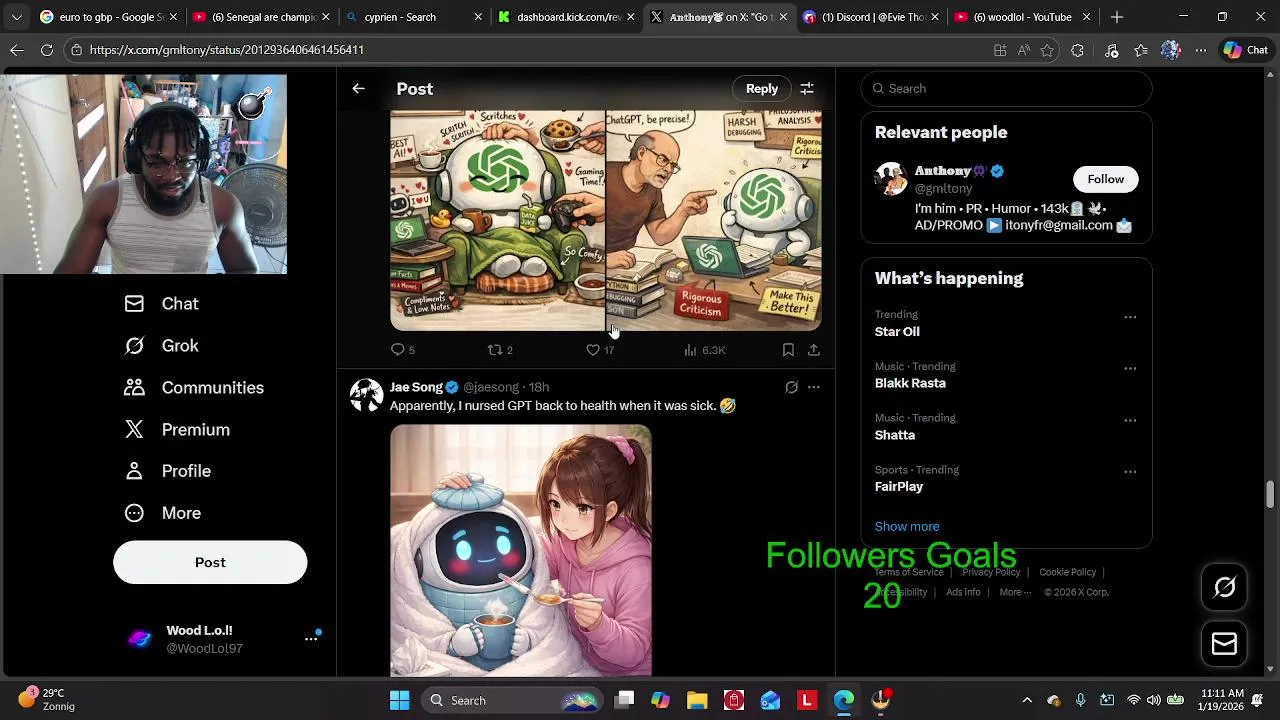1280x720 pixels.
Task: Show hidden system tray icons
Action: click(x=1026, y=700)
